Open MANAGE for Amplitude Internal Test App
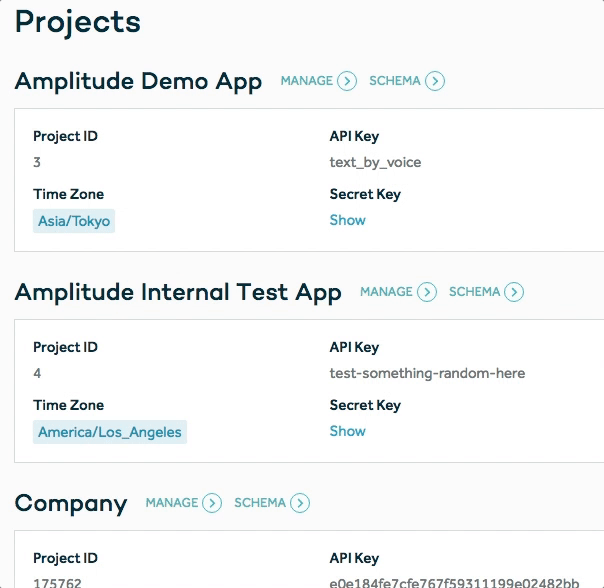Viewport: 604px width, 588px height. click(x=386, y=292)
